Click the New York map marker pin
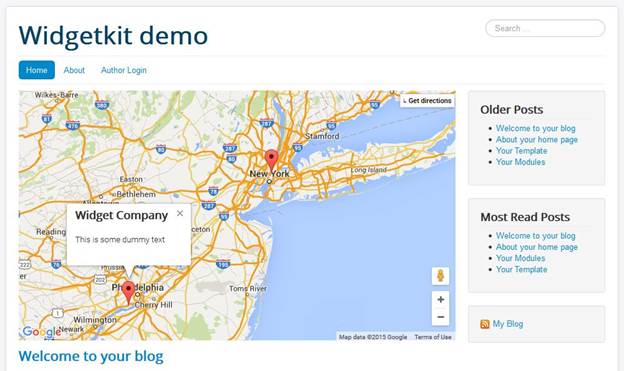This screenshot has width=624, height=371. (271, 160)
